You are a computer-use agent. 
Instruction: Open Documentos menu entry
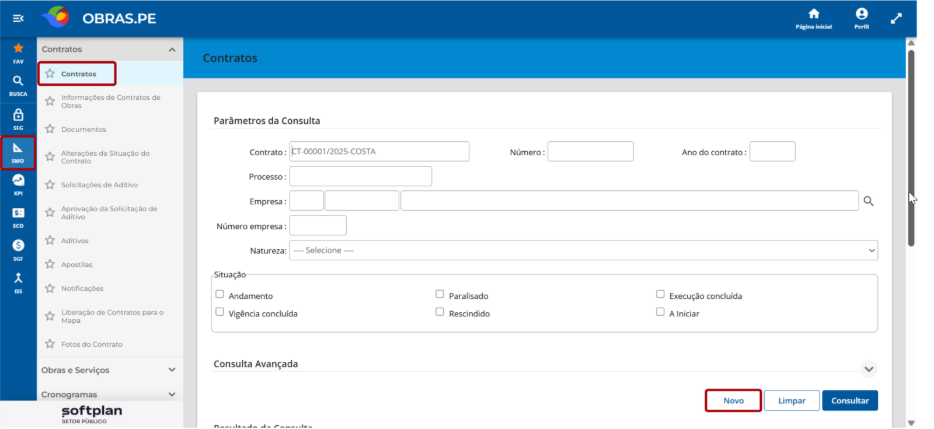point(83,129)
